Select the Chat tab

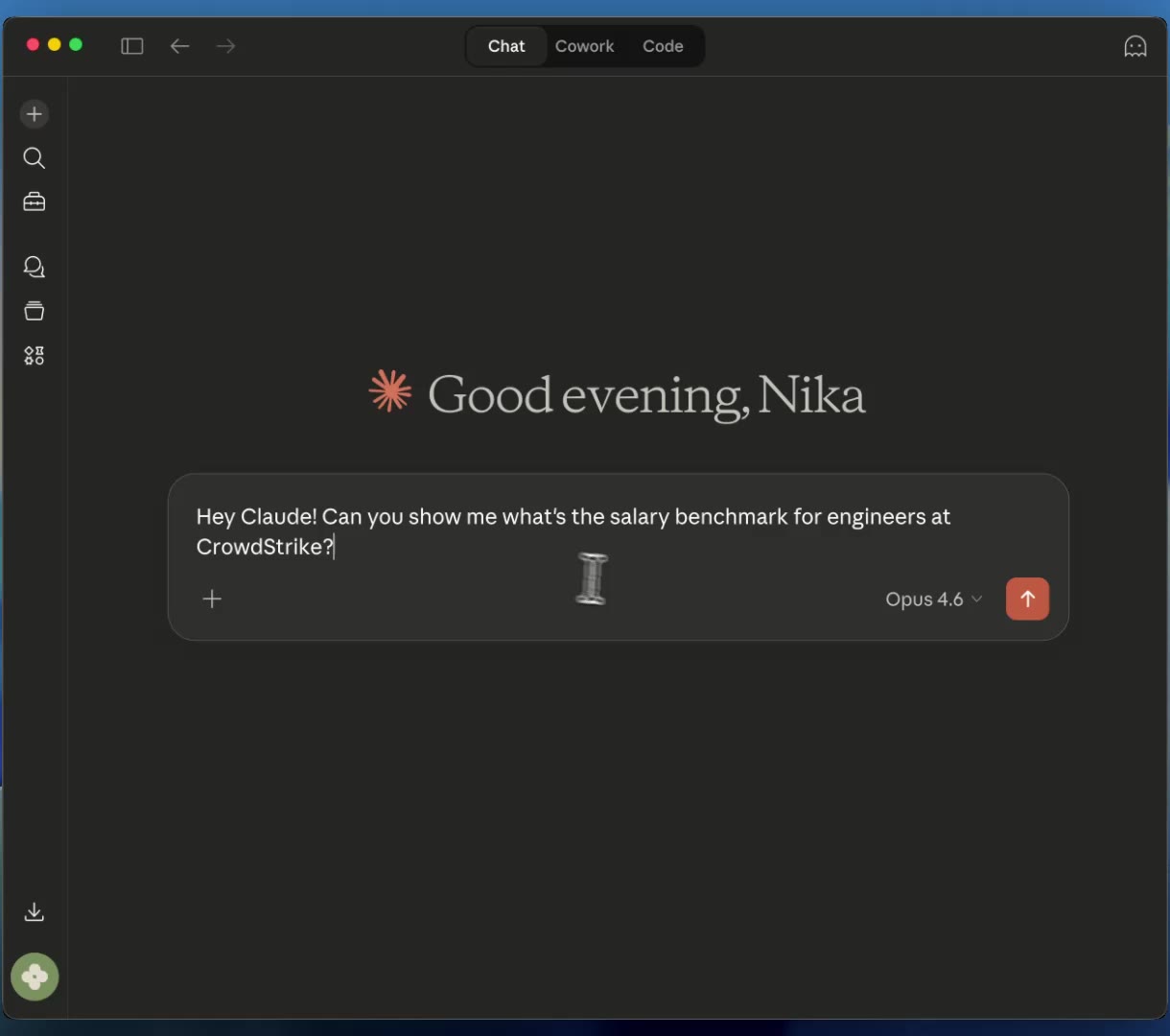506,46
